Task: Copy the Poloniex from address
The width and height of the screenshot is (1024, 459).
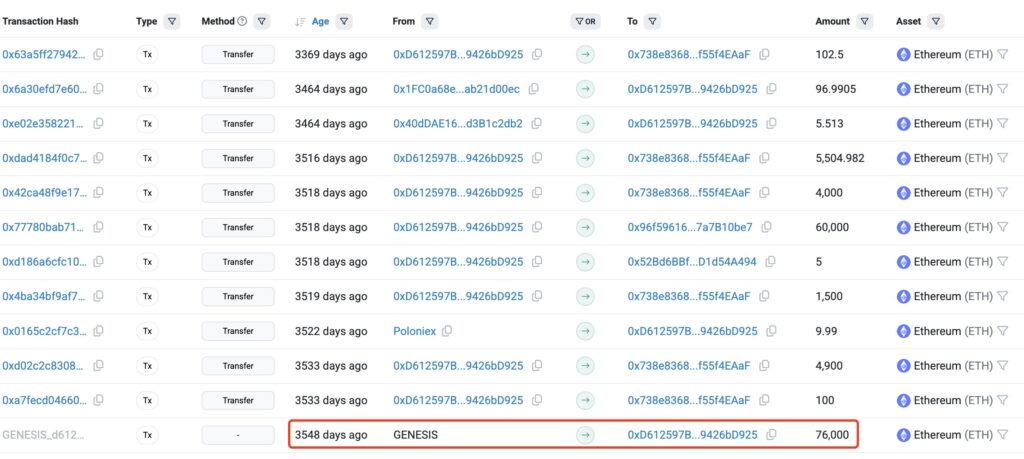Action: pos(447,331)
